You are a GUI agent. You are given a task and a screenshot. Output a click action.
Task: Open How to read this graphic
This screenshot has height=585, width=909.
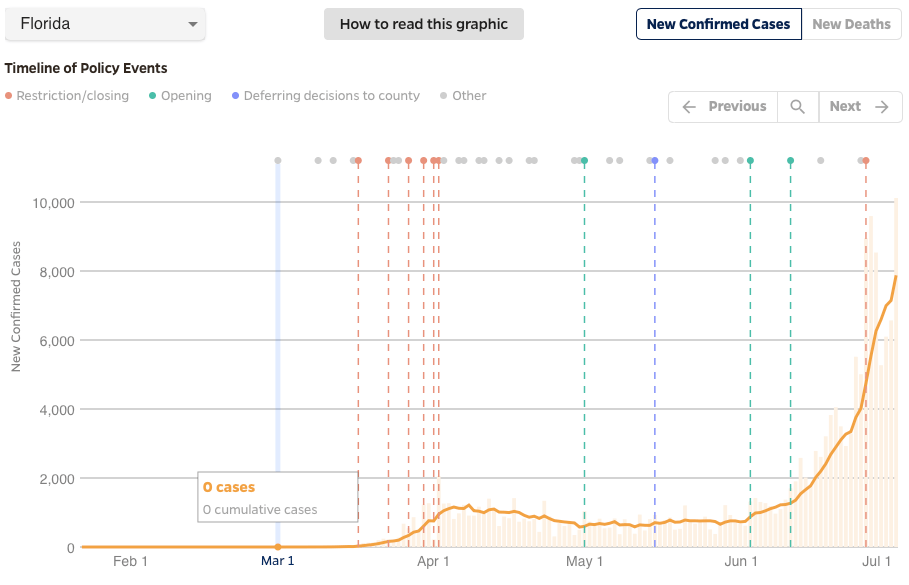[x=423, y=24]
